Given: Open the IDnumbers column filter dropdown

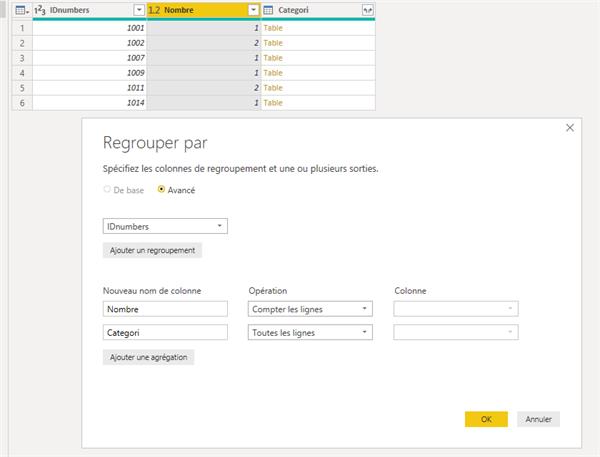Looking at the screenshot, I should point(138,9).
